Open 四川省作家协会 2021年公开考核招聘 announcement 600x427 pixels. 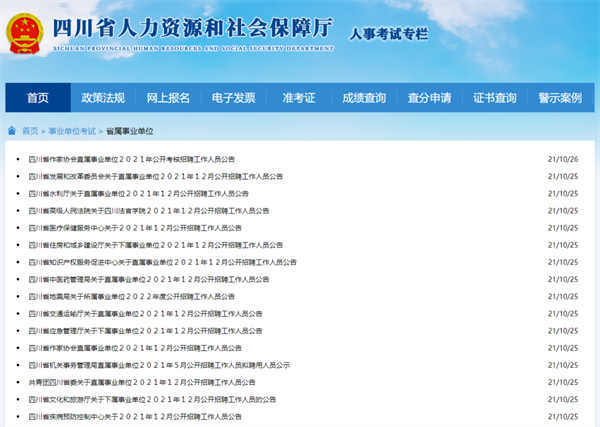(x=132, y=159)
